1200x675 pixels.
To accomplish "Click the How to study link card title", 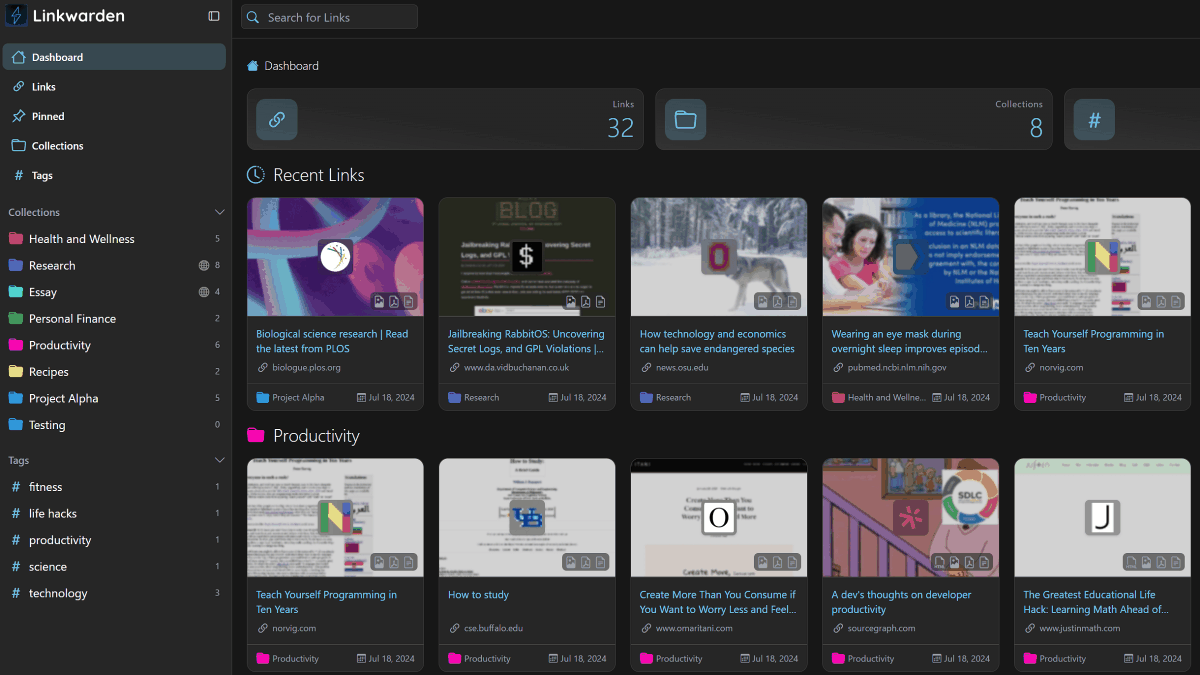I will click(478, 595).
